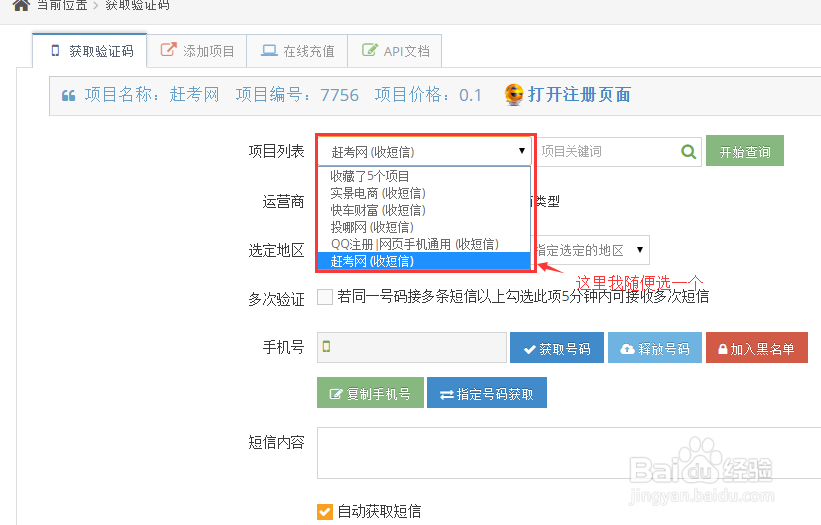Image resolution: width=821 pixels, height=525 pixels.
Task: Select highlighted 赶考网 (收短信) option
Action: click(424, 261)
